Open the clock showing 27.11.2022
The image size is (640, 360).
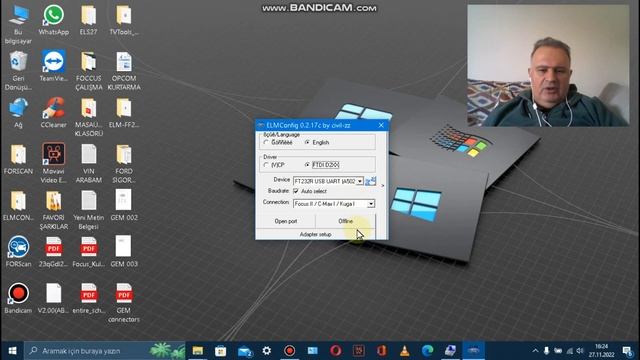click(601, 351)
